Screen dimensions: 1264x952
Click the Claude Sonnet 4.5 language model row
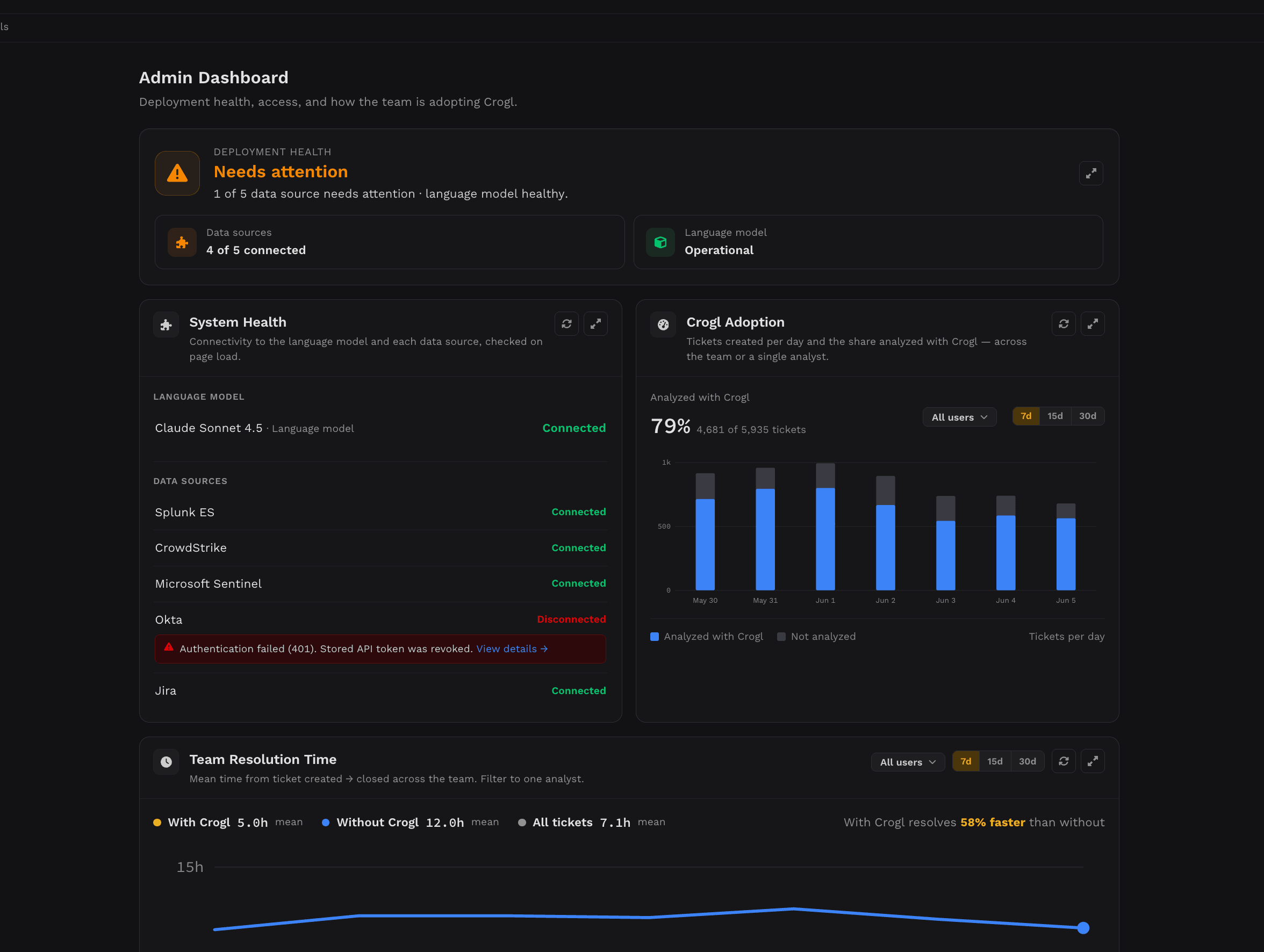[x=380, y=428]
